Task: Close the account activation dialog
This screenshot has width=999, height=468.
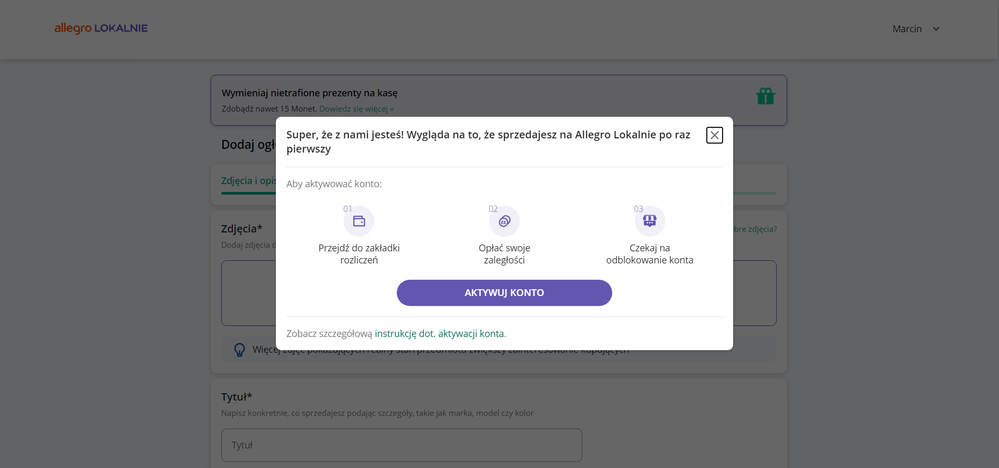Action: (x=714, y=135)
